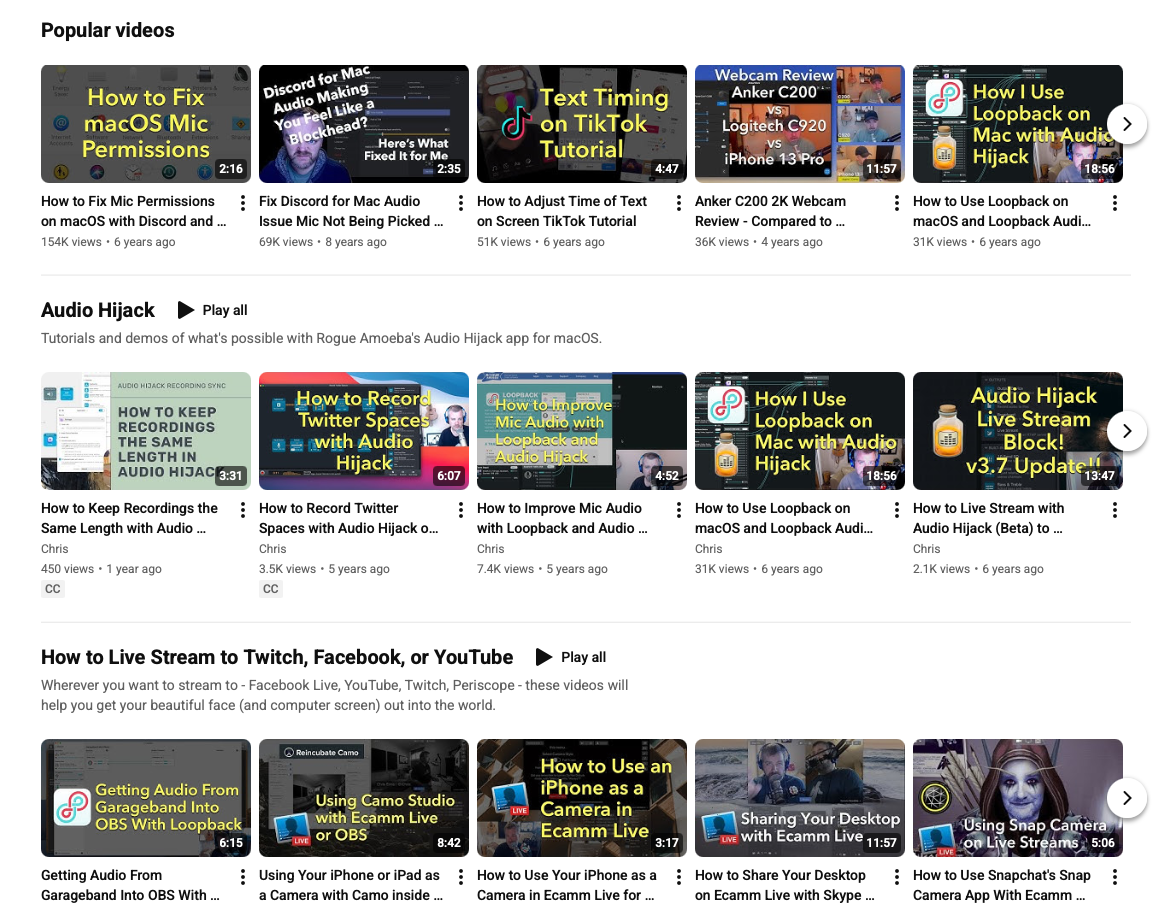The height and width of the screenshot is (909, 1169).
Task: Open thumbnail Discord for Mac Audio Blockhead
Action: click(364, 124)
